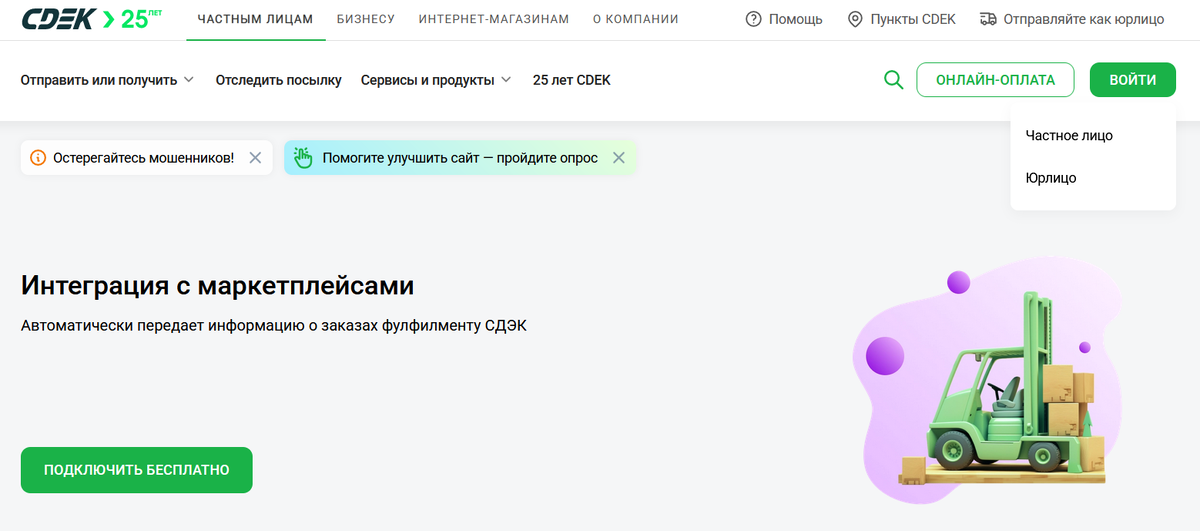Click 'Отправить или получить' menu label

pos(99,80)
